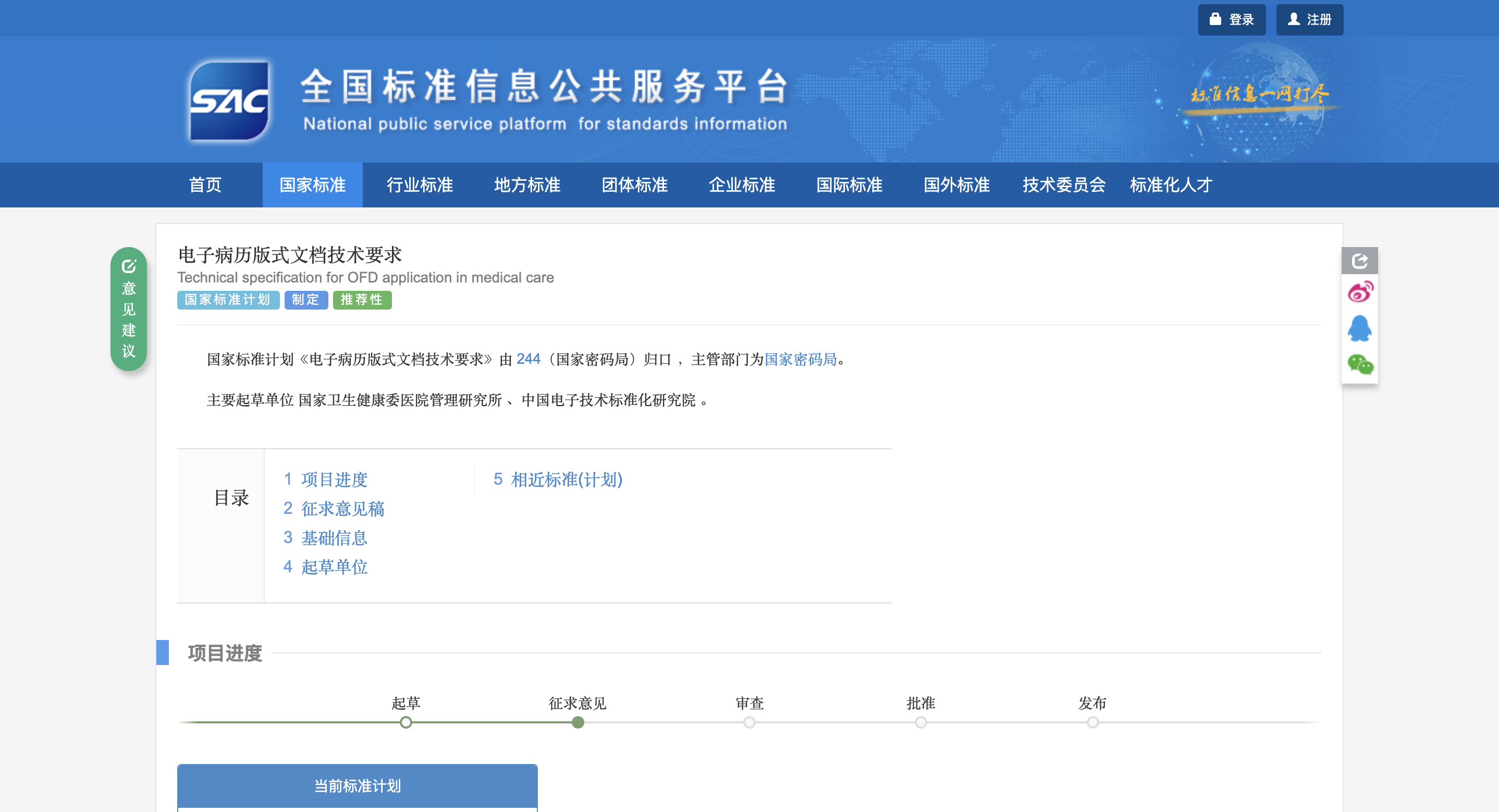Click the 注册 register button with user icon
This screenshot has width=1499, height=812.
coord(1309,20)
